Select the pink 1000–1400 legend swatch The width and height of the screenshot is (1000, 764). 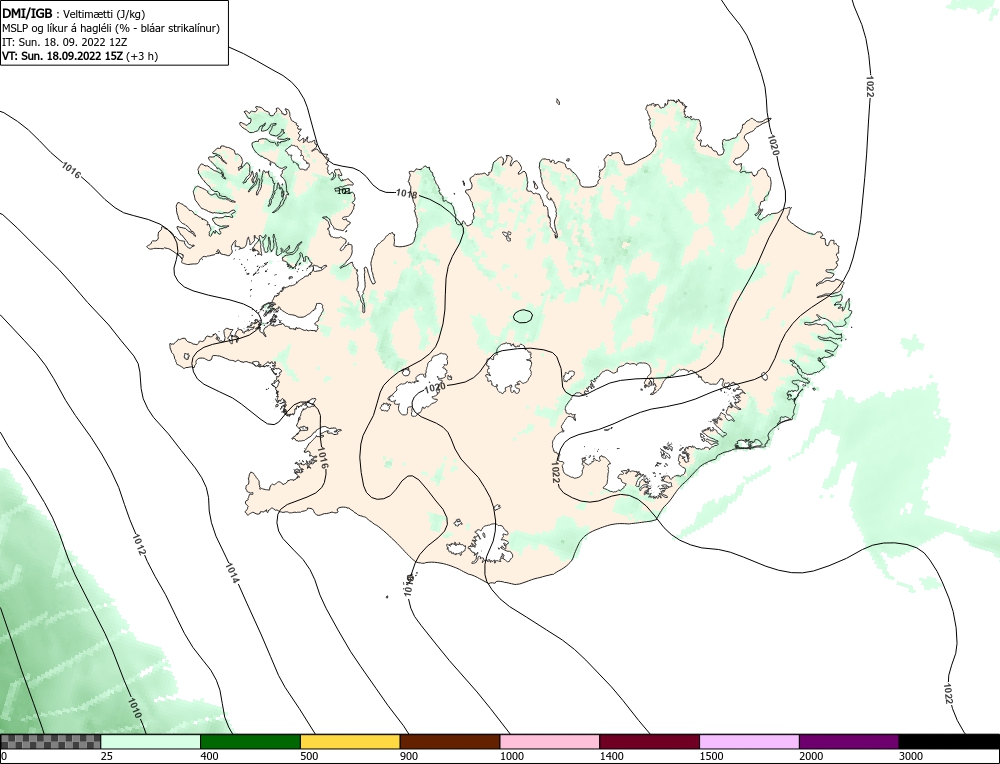pos(550,742)
